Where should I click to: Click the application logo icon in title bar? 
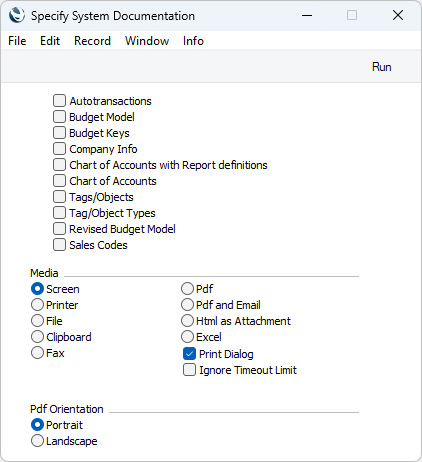[x=17, y=15]
